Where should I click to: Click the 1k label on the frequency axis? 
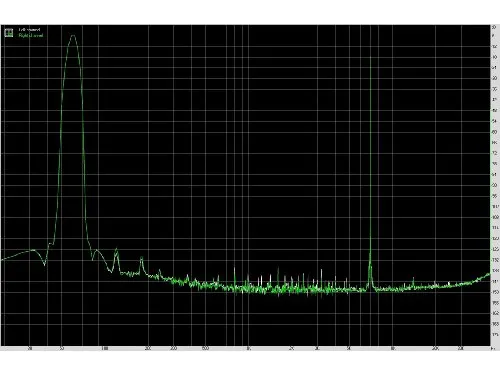tap(249, 349)
